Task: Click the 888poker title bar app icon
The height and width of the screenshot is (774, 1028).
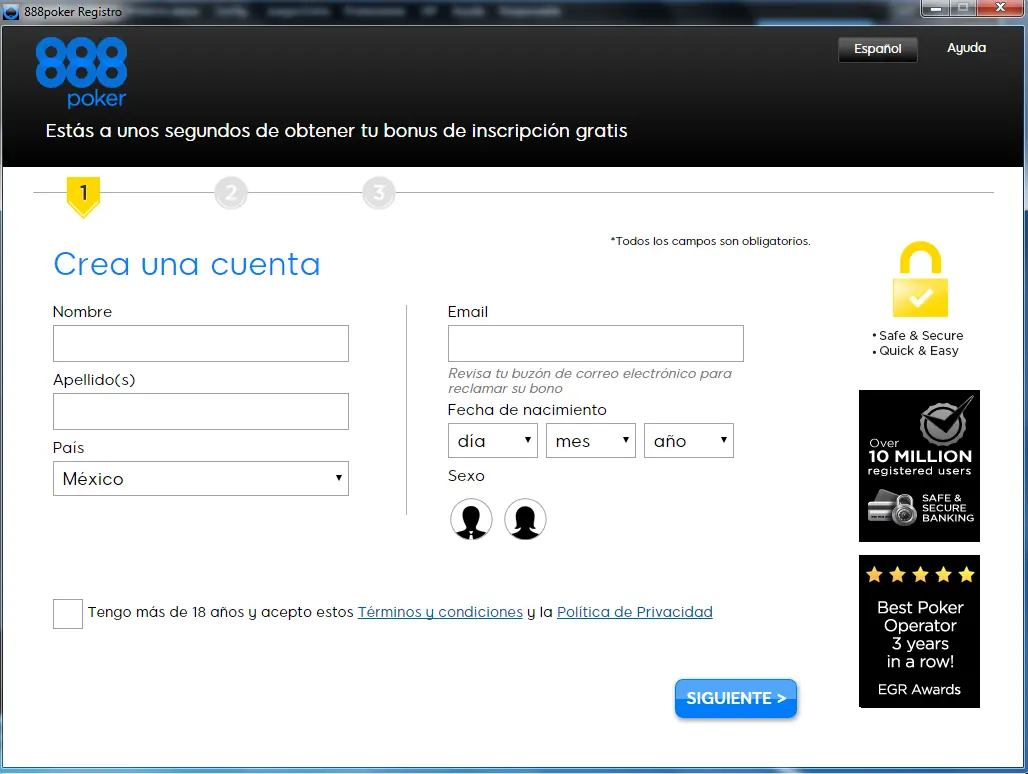Action: 11,12
